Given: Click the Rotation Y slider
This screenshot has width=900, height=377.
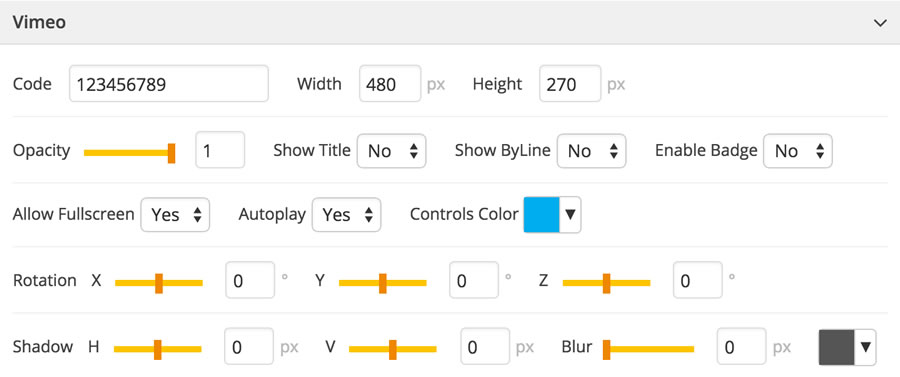Looking at the screenshot, I should tap(383, 283).
